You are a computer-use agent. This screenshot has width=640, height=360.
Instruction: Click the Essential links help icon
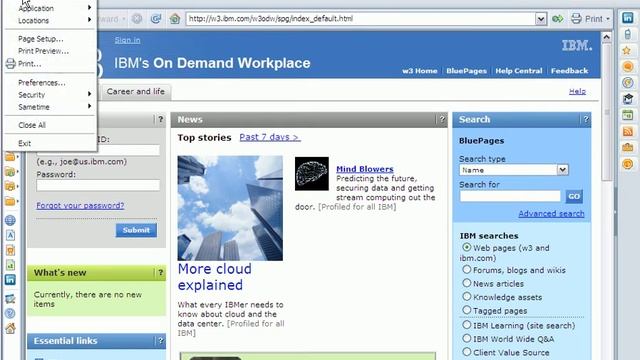160,341
